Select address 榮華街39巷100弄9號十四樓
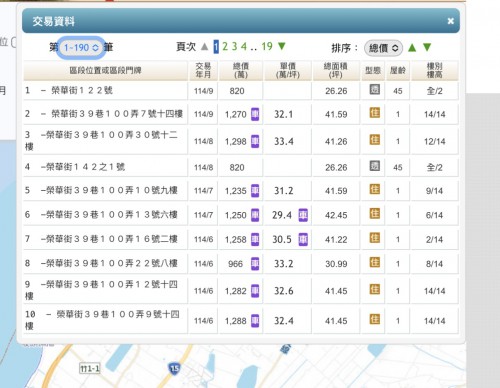 (x=102, y=320)
